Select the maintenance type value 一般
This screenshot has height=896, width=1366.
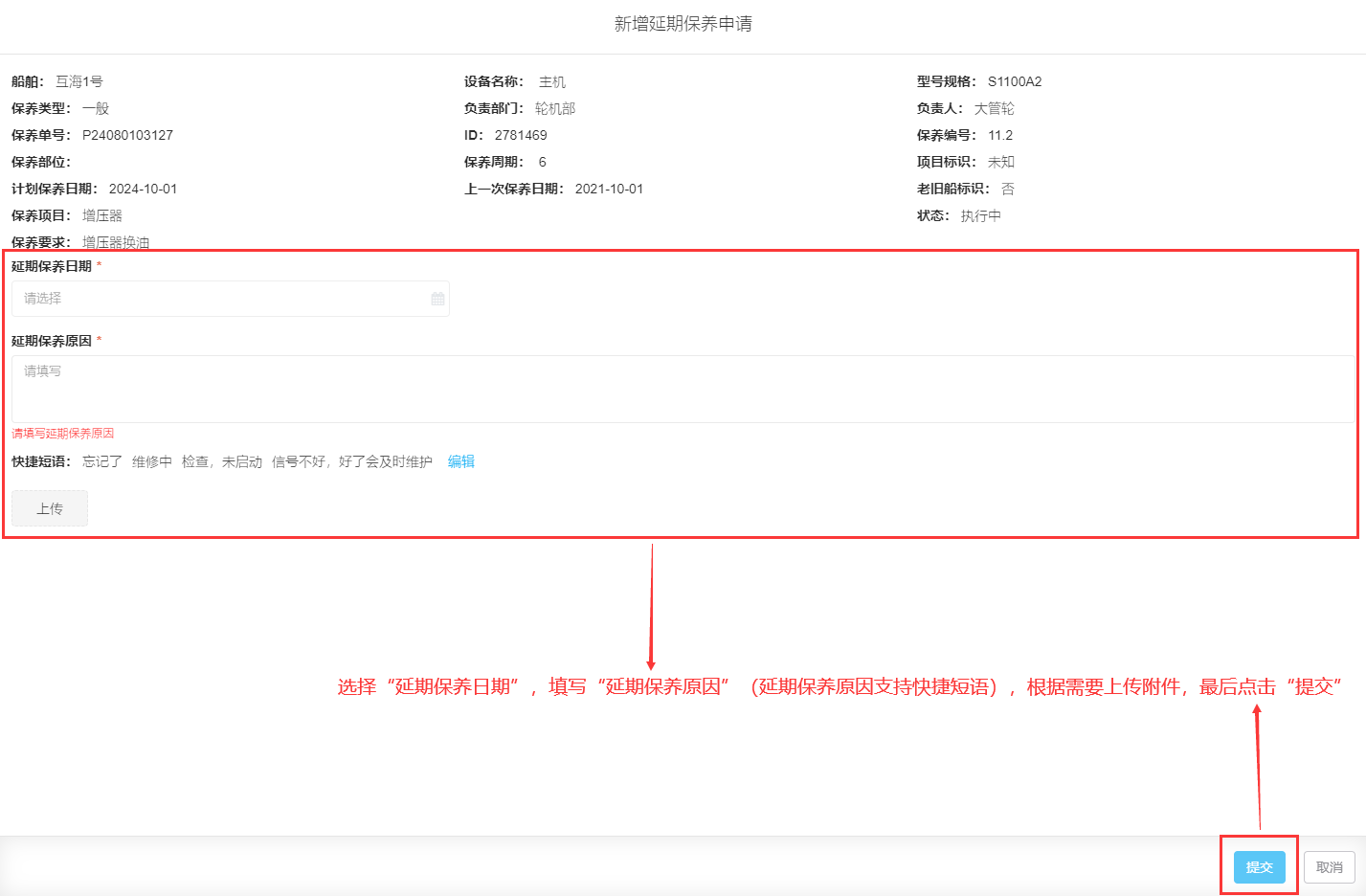[96, 108]
